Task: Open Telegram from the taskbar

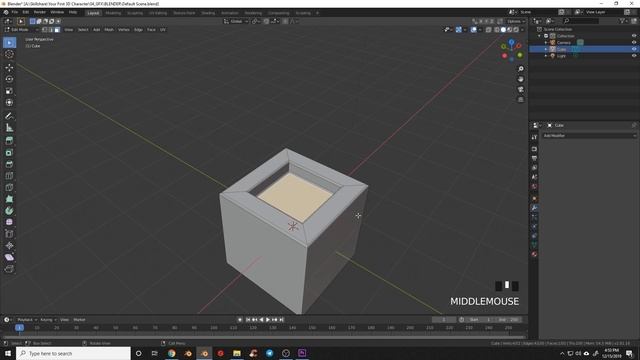Action: (269, 353)
